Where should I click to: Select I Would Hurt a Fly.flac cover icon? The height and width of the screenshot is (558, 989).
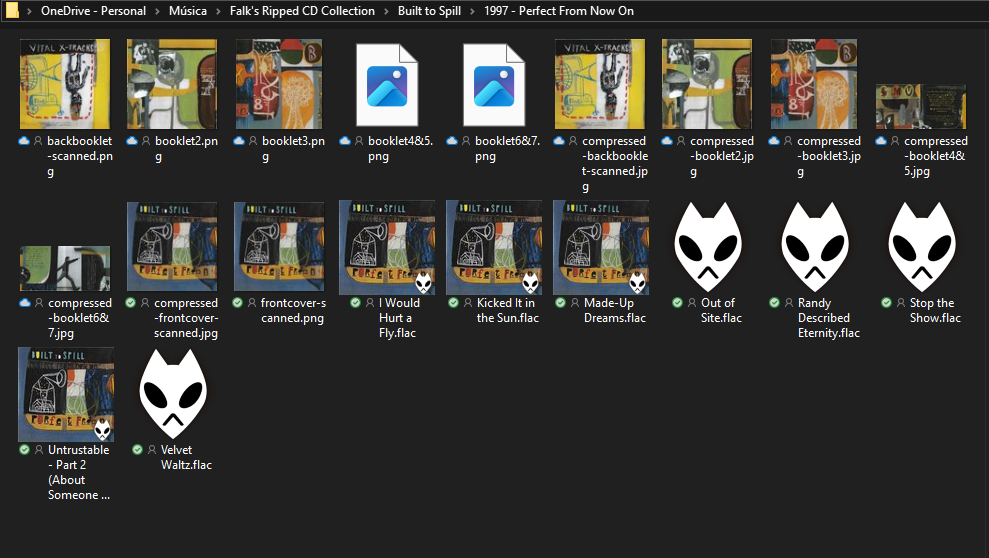pyautogui.click(x=387, y=247)
